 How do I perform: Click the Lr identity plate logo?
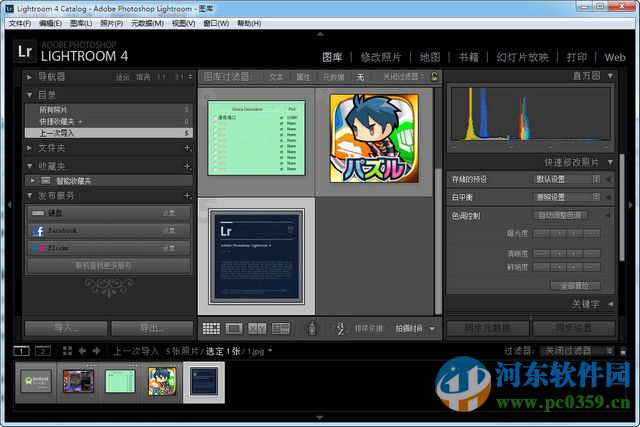coord(25,51)
